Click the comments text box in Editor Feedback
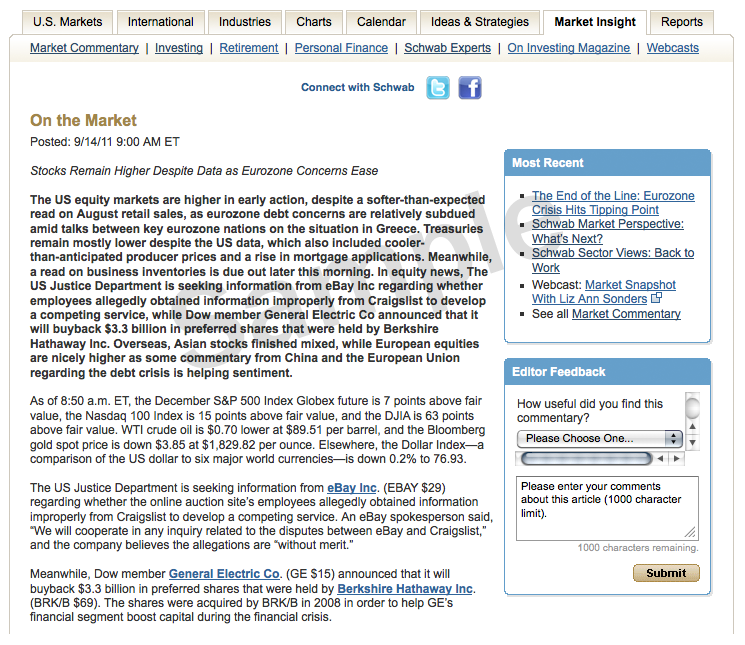The height and width of the screenshot is (645, 745). click(x=607, y=509)
